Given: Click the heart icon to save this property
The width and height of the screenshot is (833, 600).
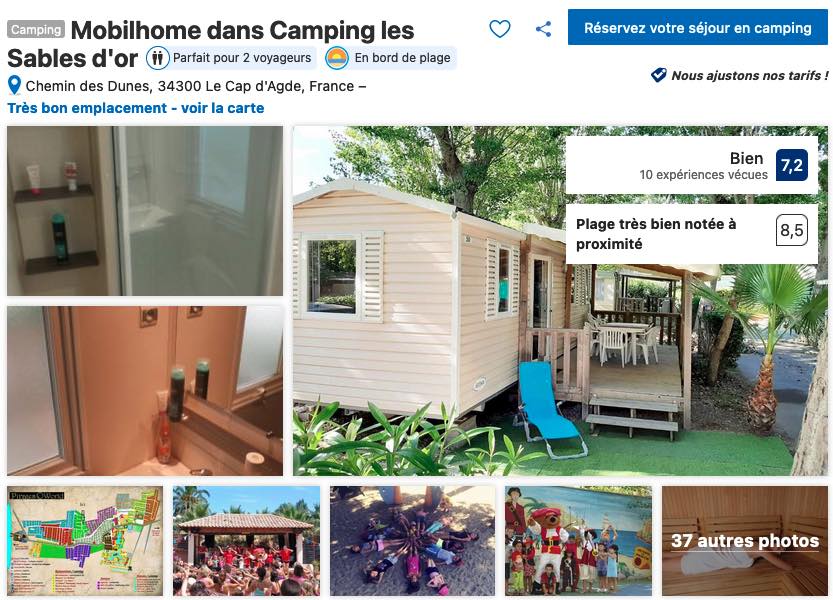Looking at the screenshot, I should tap(499, 29).
